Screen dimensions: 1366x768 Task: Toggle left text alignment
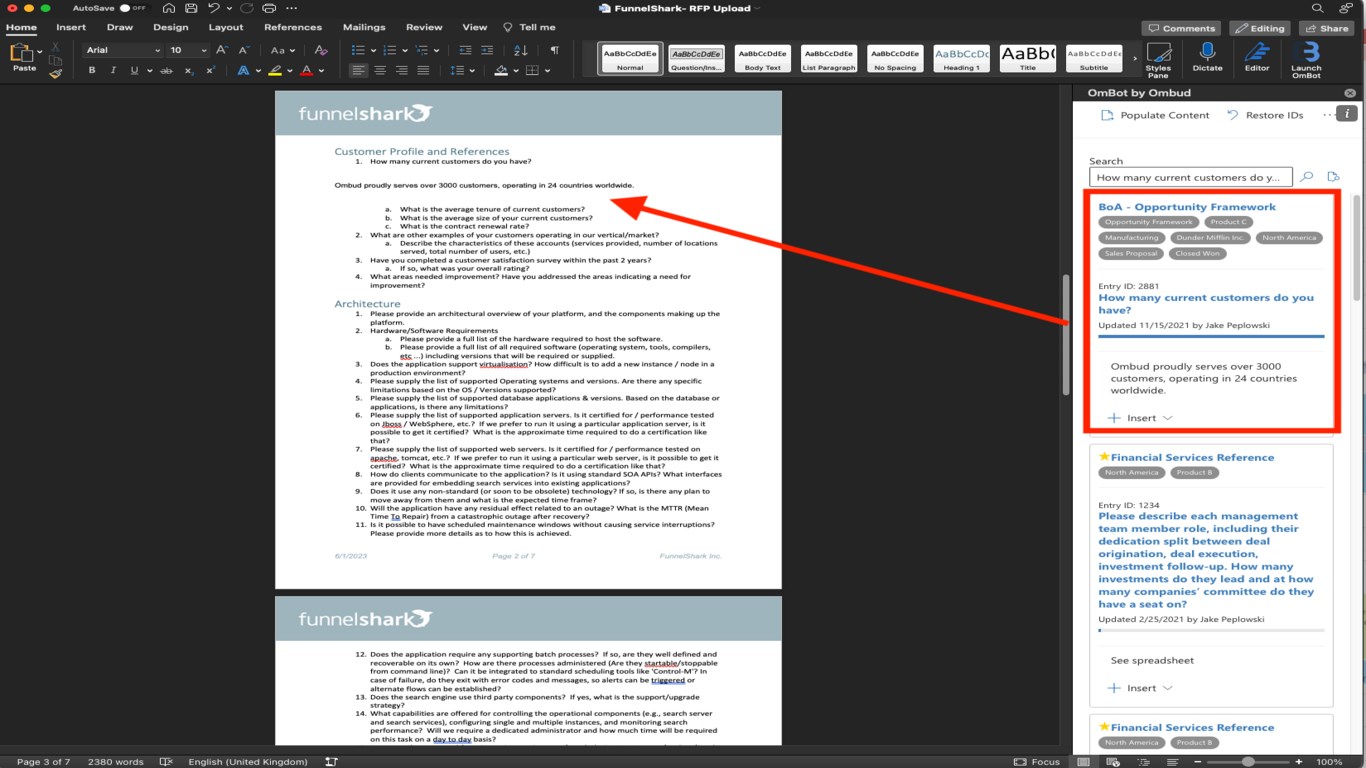pyautogui.click(x=358, y=71)
